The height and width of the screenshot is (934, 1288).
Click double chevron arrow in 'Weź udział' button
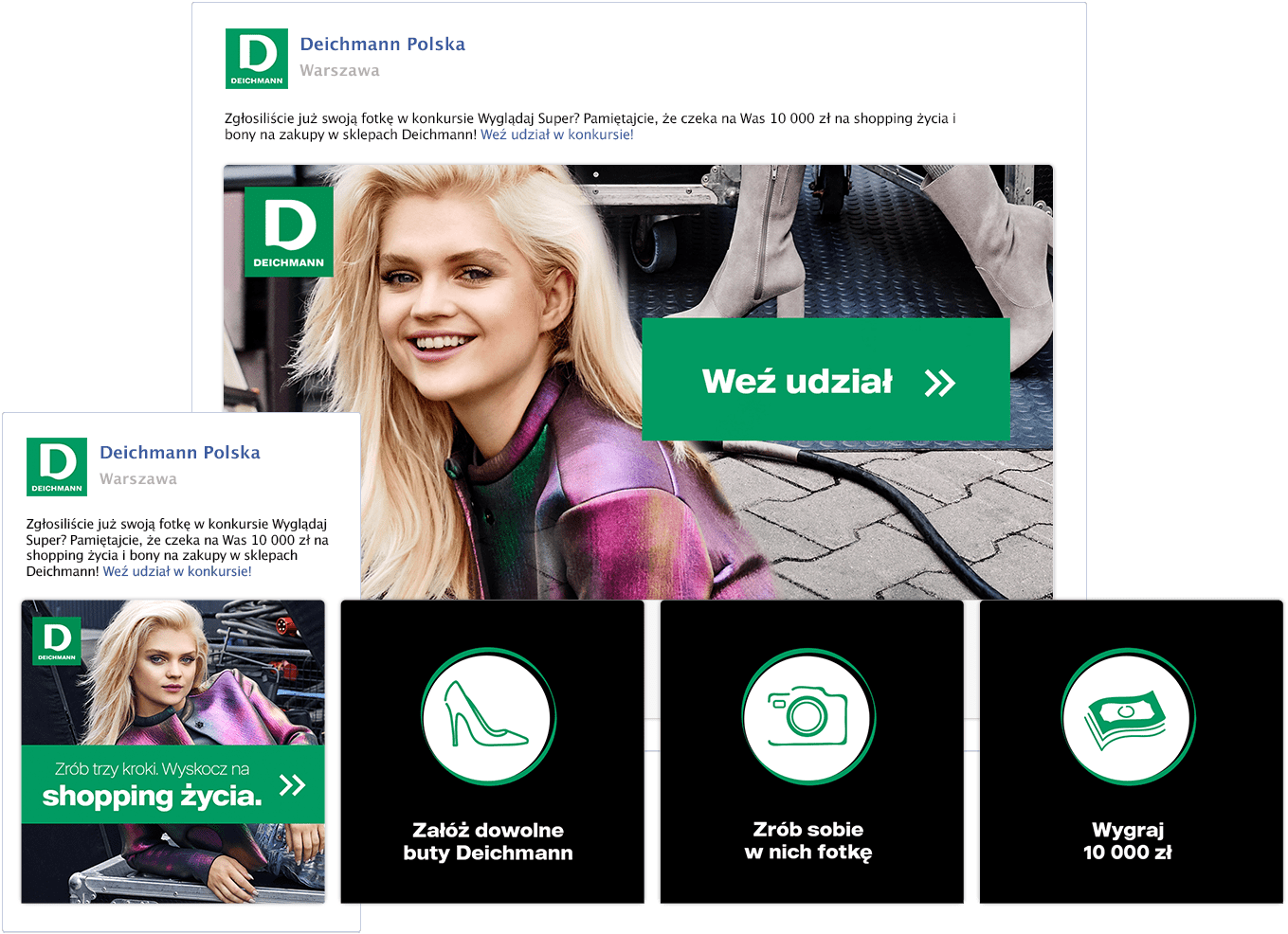[939, 383]
